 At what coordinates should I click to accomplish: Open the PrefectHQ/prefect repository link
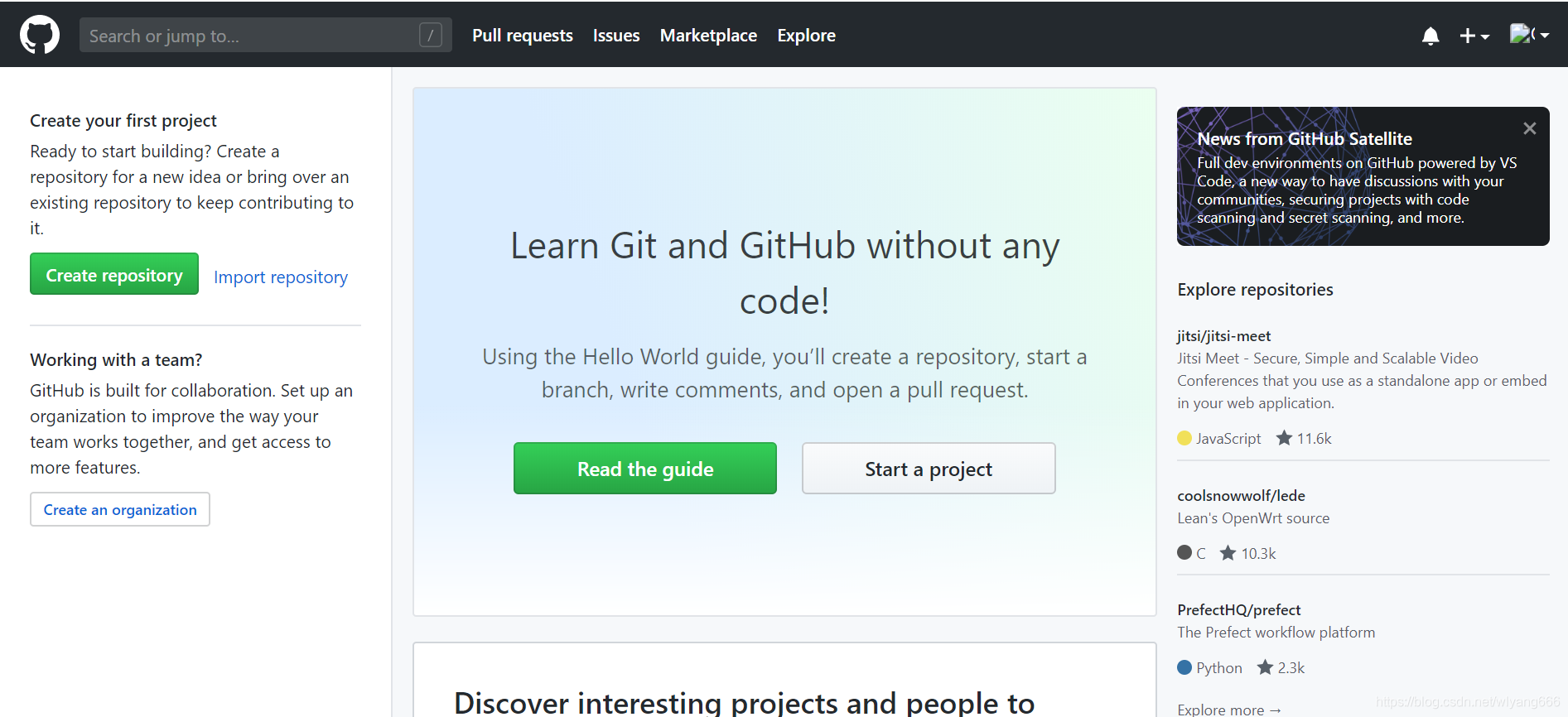coord(1238,609)
